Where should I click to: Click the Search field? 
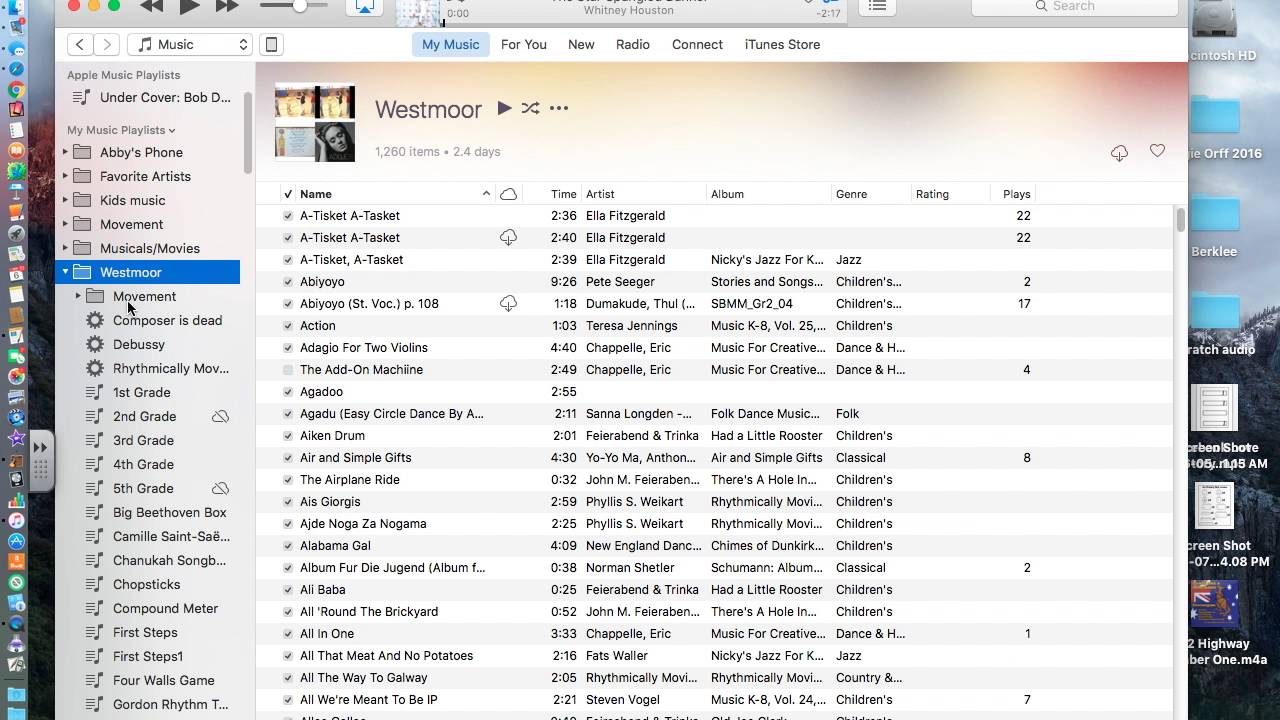click(1074, 6)
